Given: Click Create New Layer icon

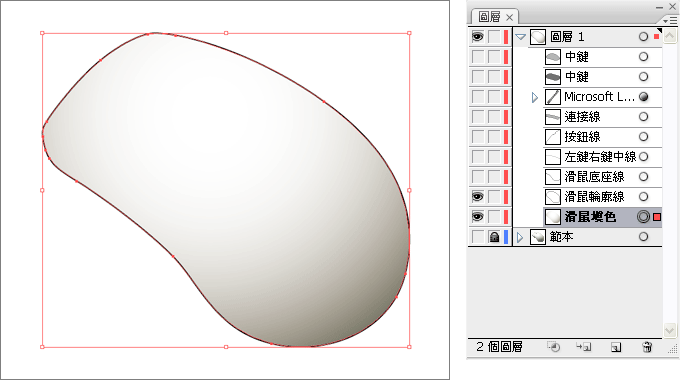Looking at the screenshot, I should [615, 347].
